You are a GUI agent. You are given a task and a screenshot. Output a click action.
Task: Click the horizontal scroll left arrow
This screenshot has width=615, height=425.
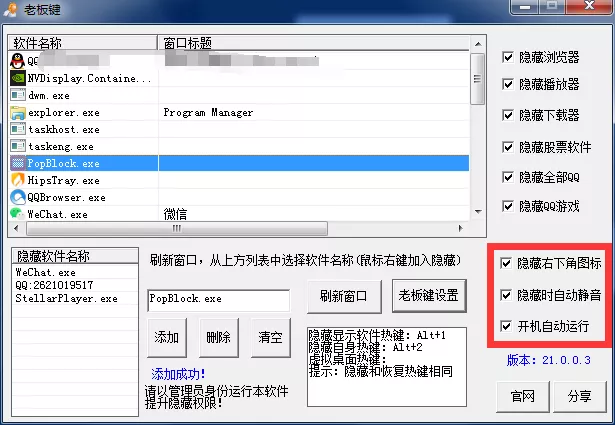16,228
